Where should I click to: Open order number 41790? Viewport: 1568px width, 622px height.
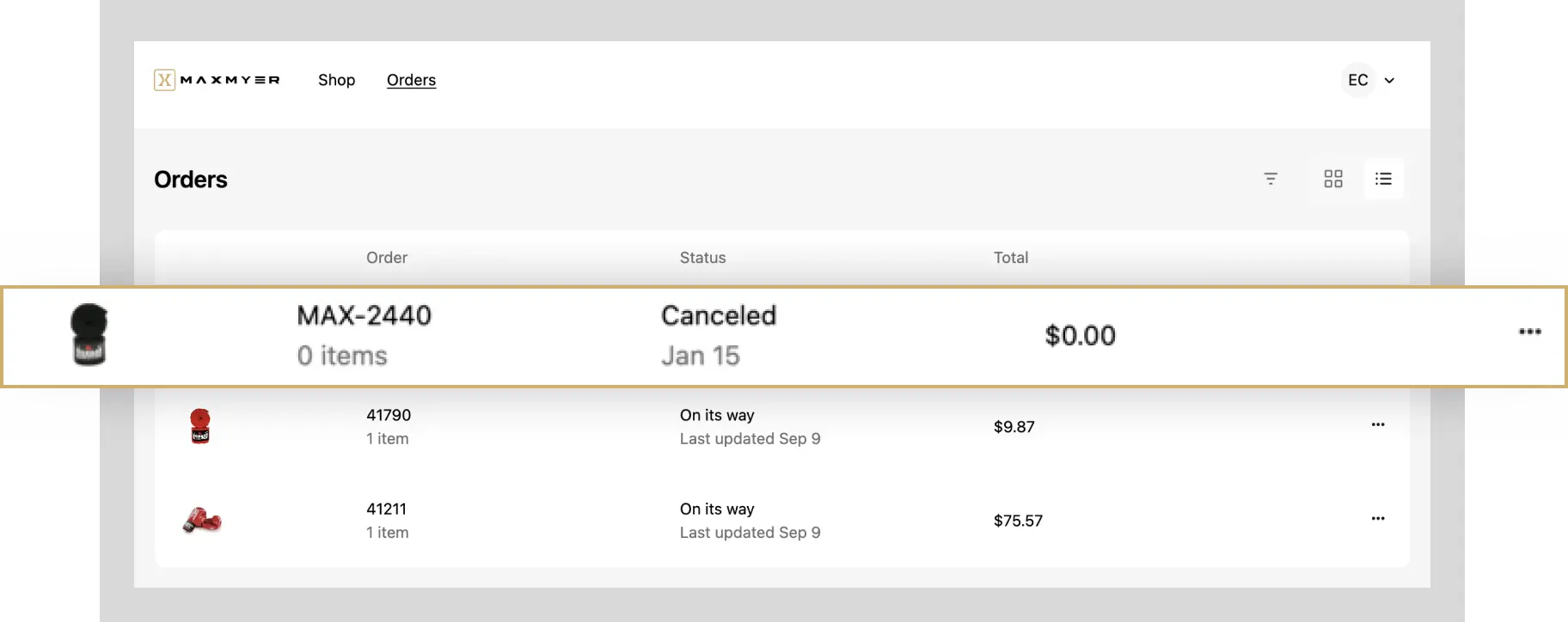pyautogui.click(x=389, y=415)
